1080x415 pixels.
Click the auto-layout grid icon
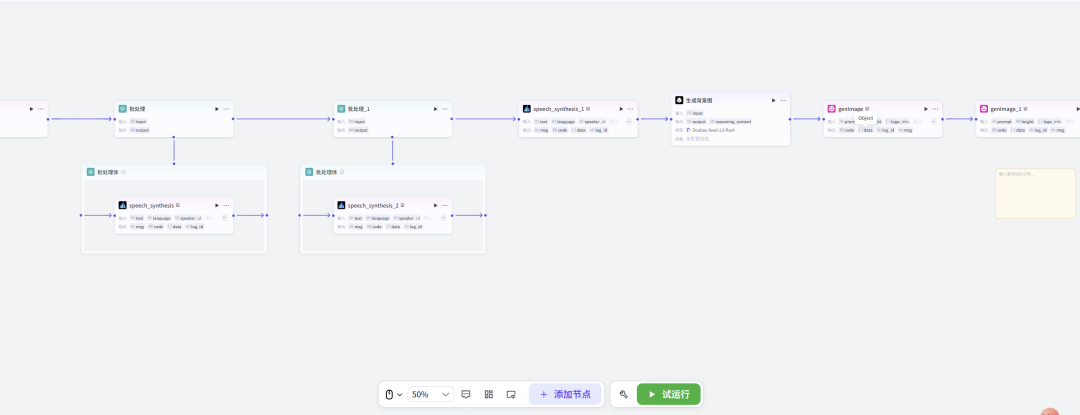(x=488, y=394)
